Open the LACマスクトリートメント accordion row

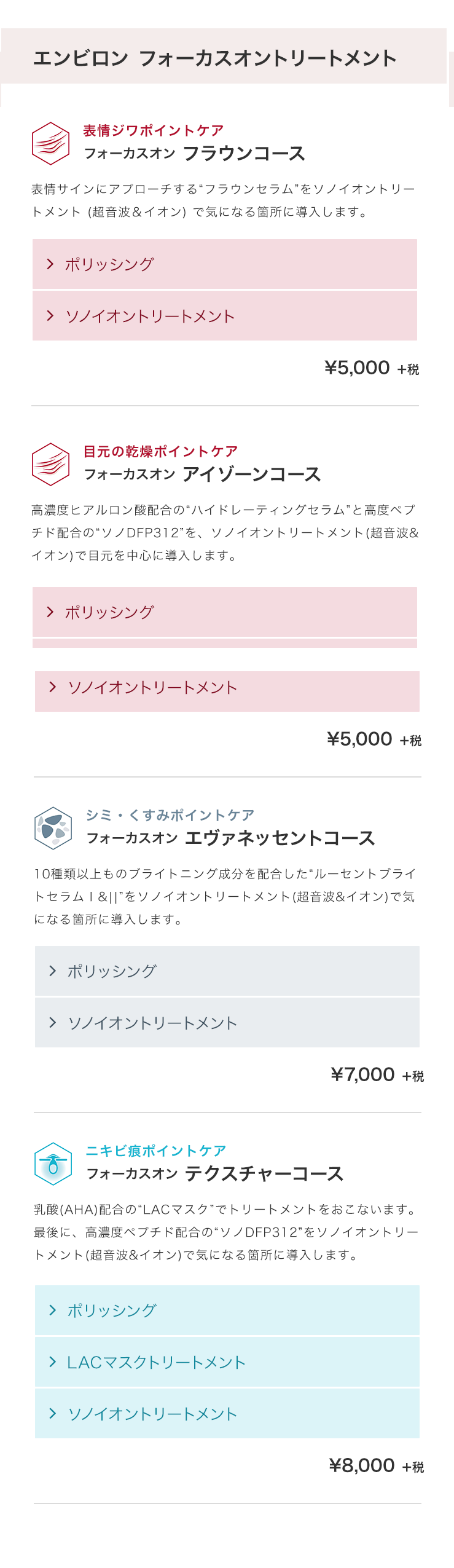227,1362
